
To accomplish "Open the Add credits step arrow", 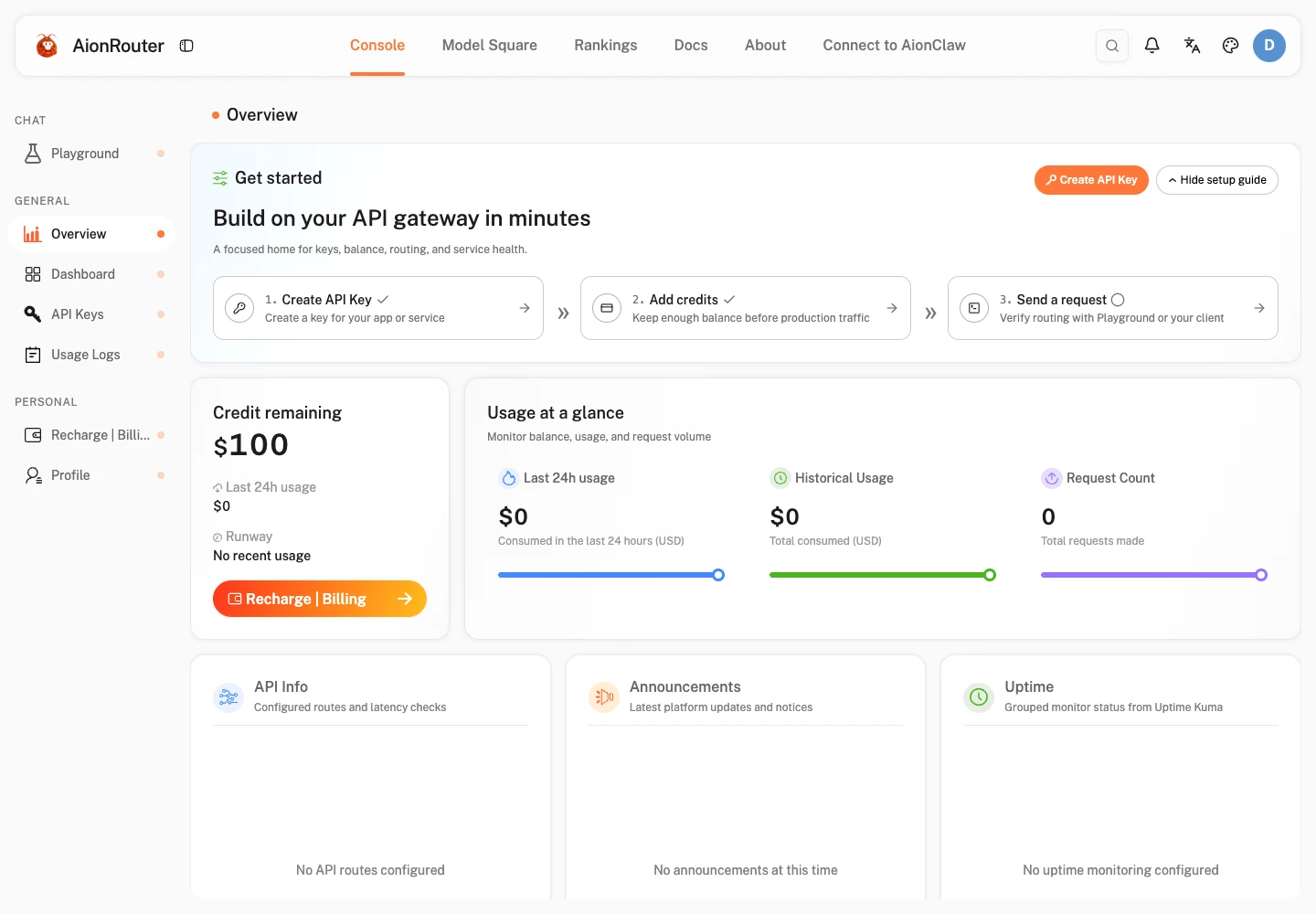I will click(892, 308).
